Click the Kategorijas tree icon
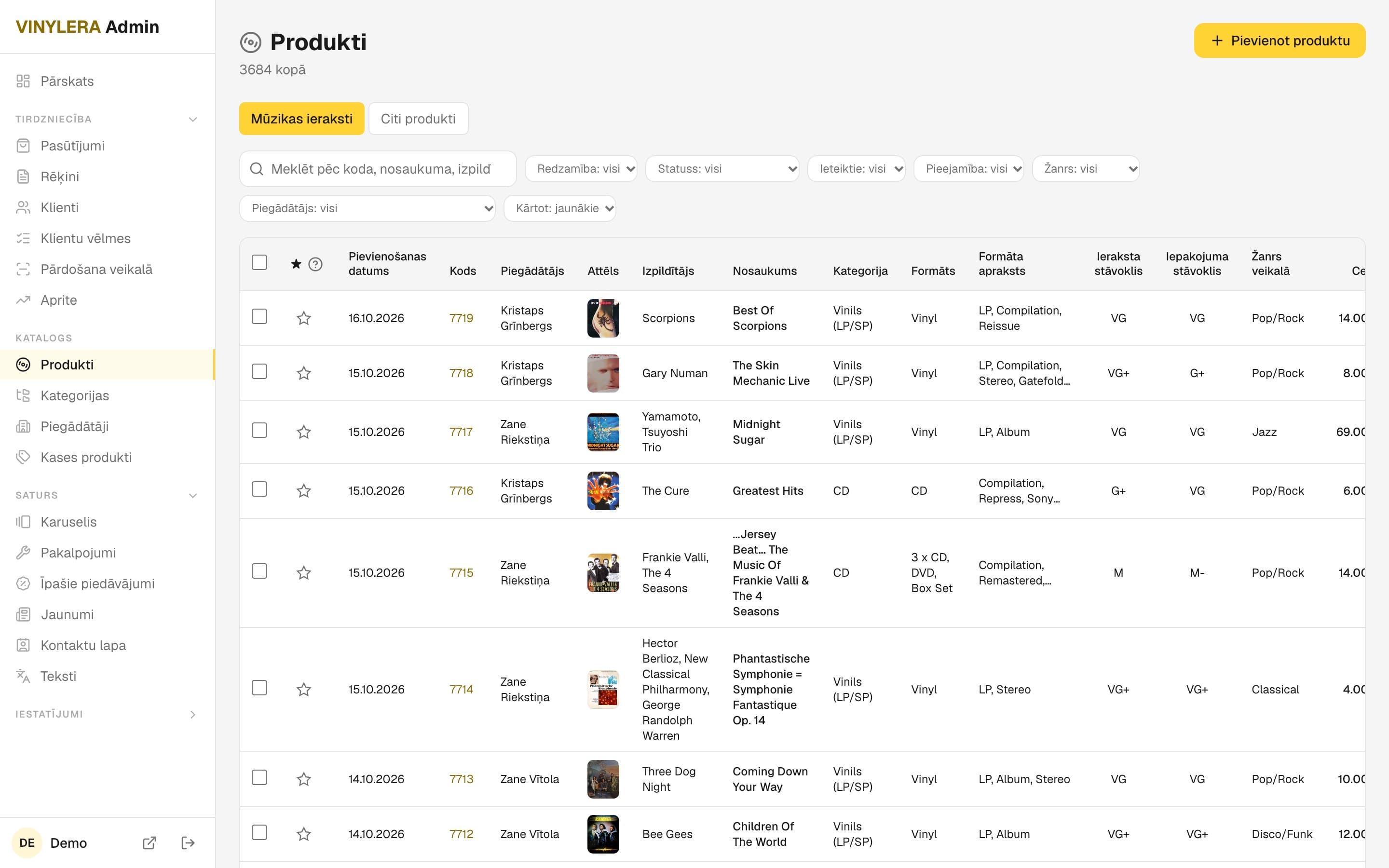Image resolution: width=1389 pixels, height=868 pixels. (23, 395)
